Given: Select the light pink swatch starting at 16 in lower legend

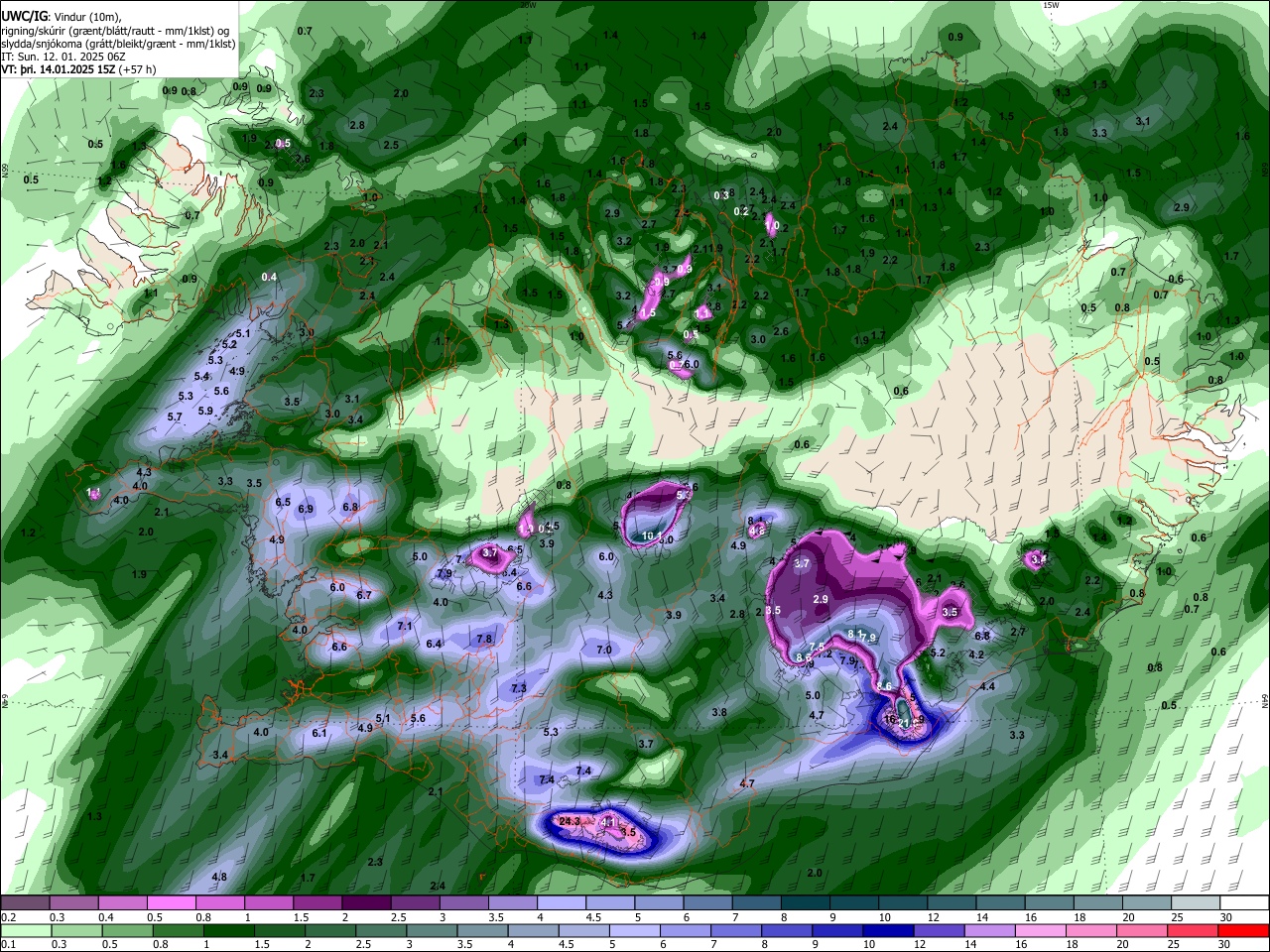Looking at the screenshot, I should [1040, 930].
